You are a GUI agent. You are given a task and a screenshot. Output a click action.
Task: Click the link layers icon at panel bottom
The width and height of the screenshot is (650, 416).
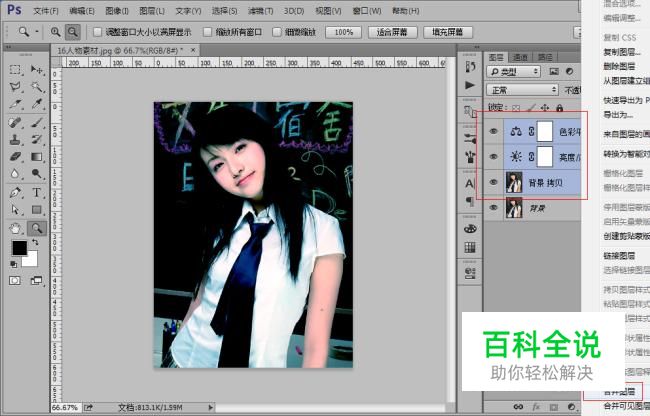(x=518, y=407)
